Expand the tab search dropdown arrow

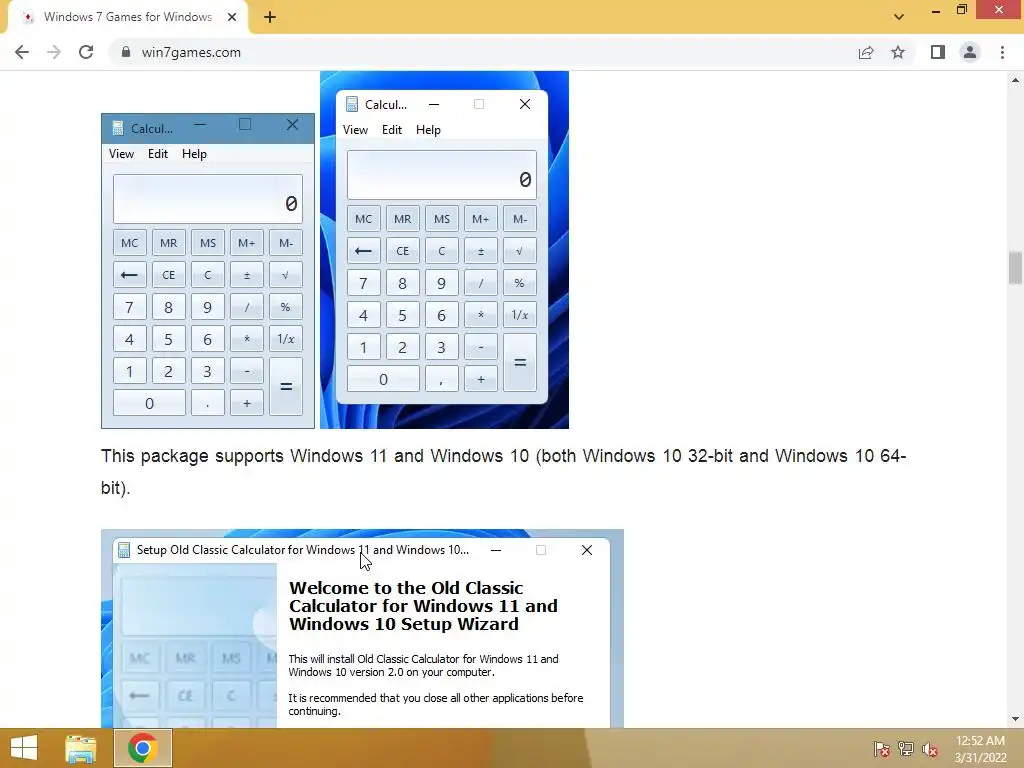click(x=899, y=17)
